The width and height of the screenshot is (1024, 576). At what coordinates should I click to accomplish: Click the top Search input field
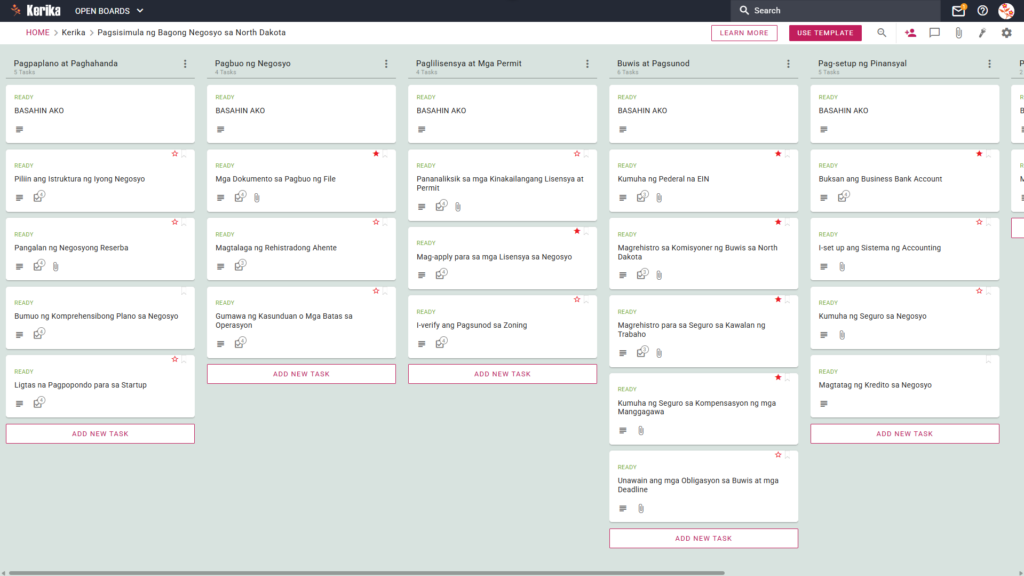click(x=835, y=10)
